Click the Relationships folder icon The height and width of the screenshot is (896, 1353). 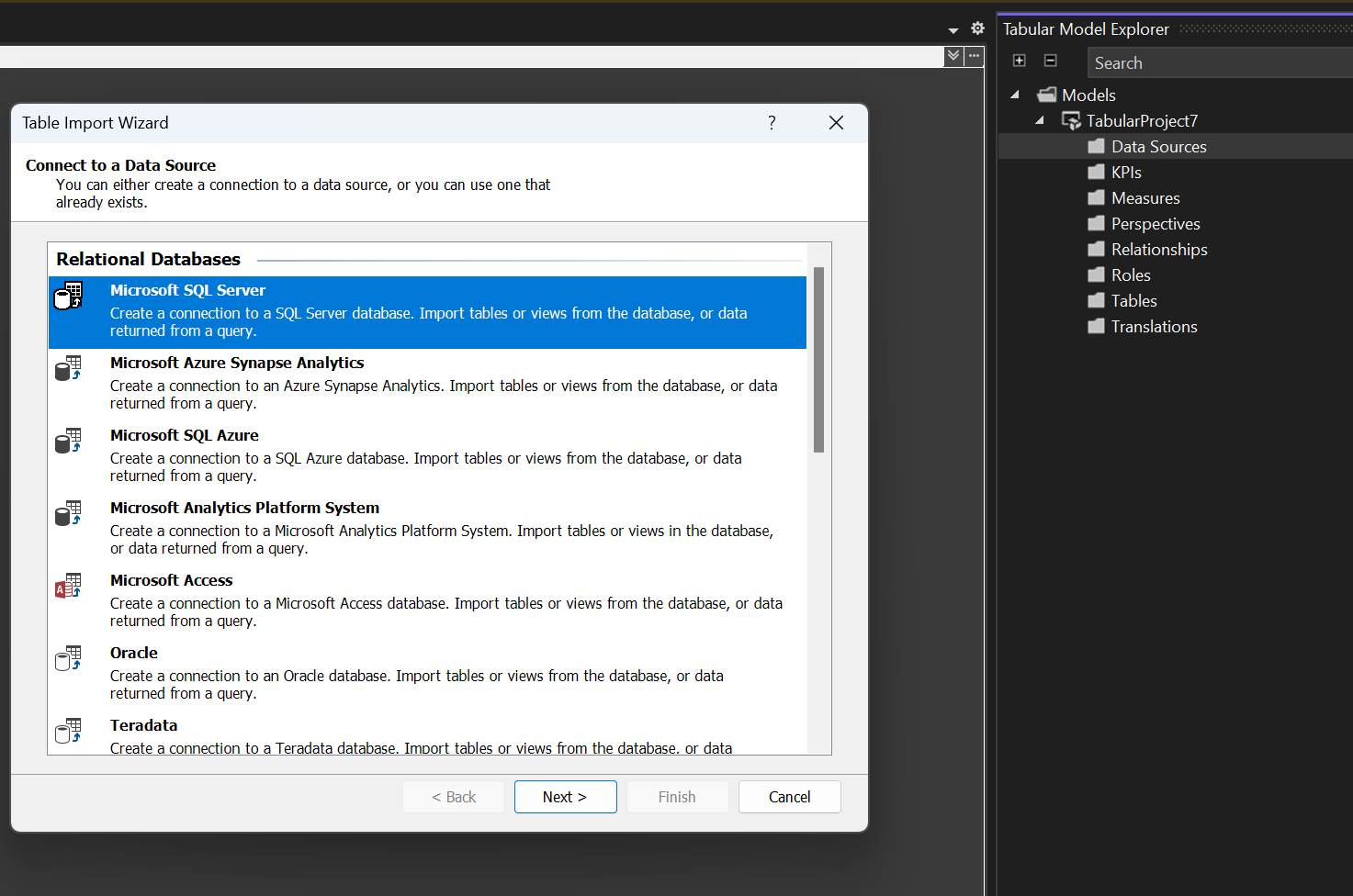(1096, 249)
